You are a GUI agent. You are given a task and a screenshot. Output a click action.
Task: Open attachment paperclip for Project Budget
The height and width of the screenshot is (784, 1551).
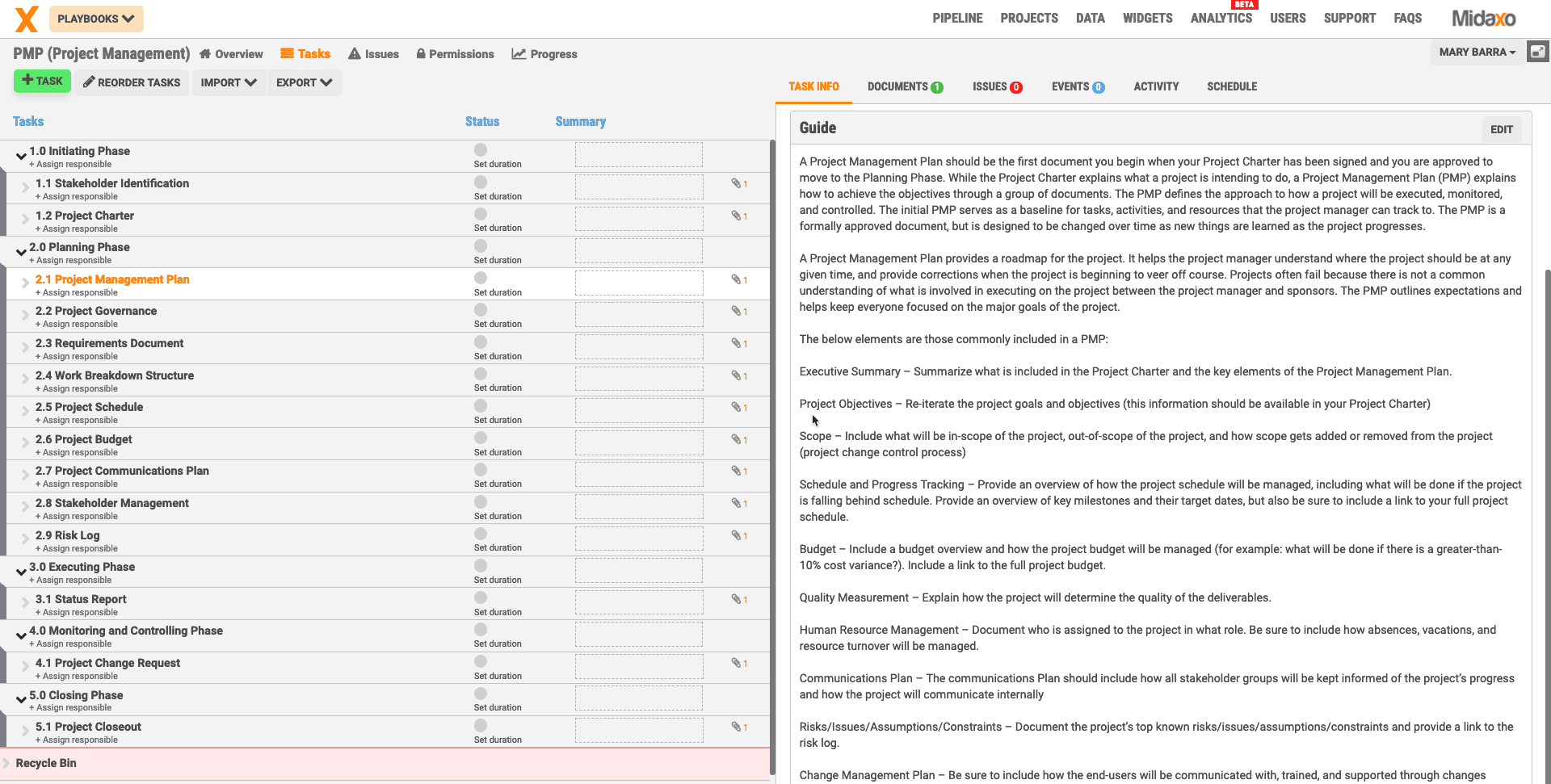click(737, 439)
